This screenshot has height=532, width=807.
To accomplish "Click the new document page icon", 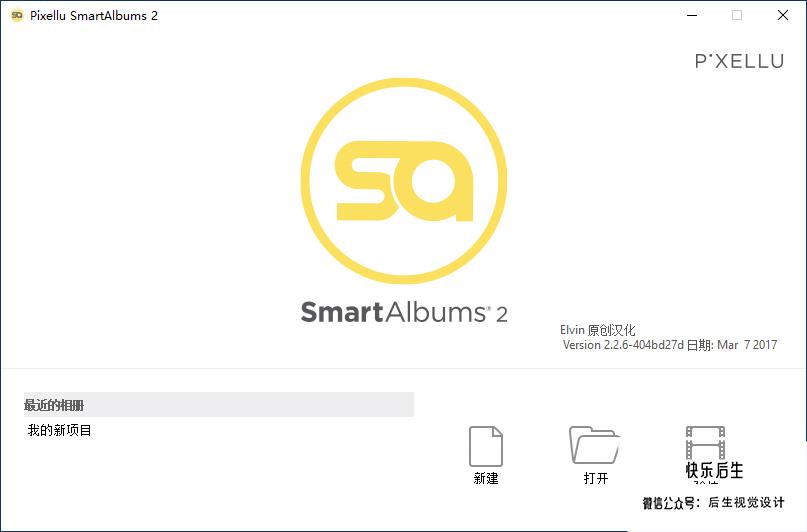I will tap(486, 446).
